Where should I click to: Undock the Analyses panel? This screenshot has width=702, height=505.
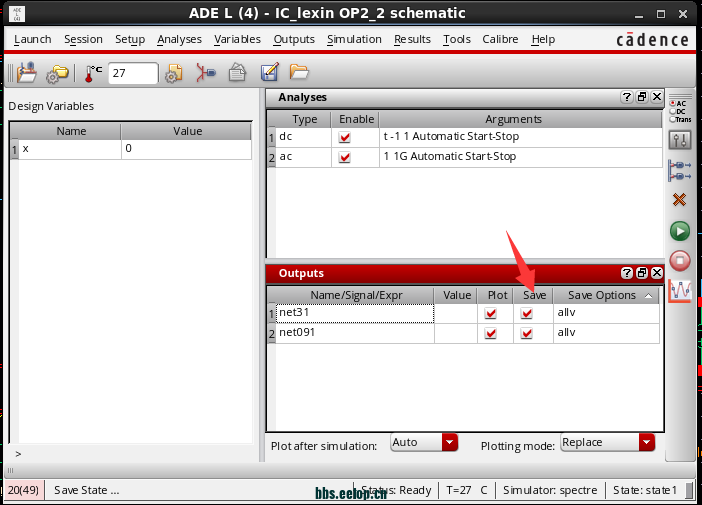click(x=642, y=97)
